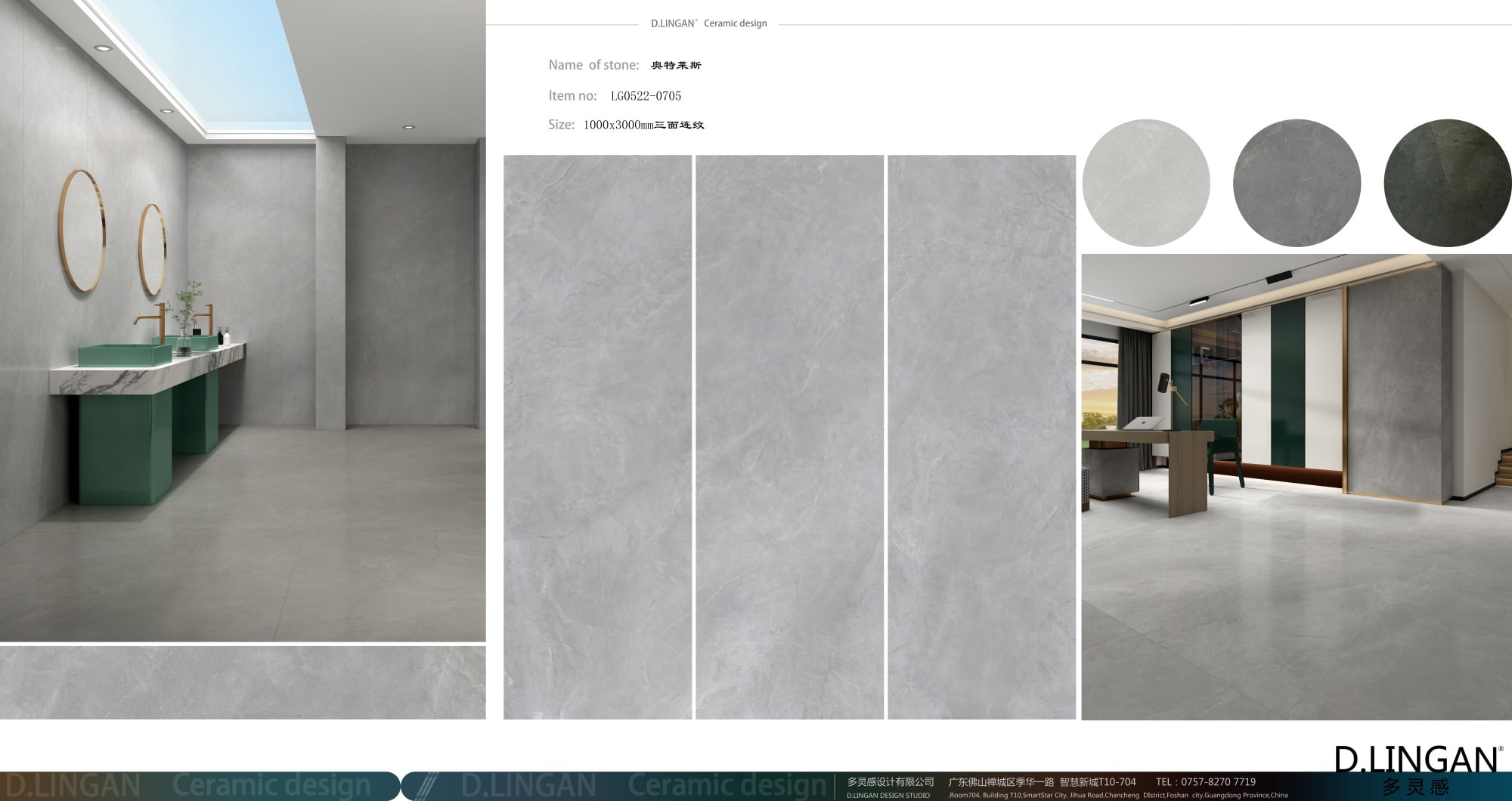The height and width of the screenshot is (801, 1512).
Task: Click the D.LINGAN Ceramic design header
Action: pyautogui.click(x=708, y=23)
